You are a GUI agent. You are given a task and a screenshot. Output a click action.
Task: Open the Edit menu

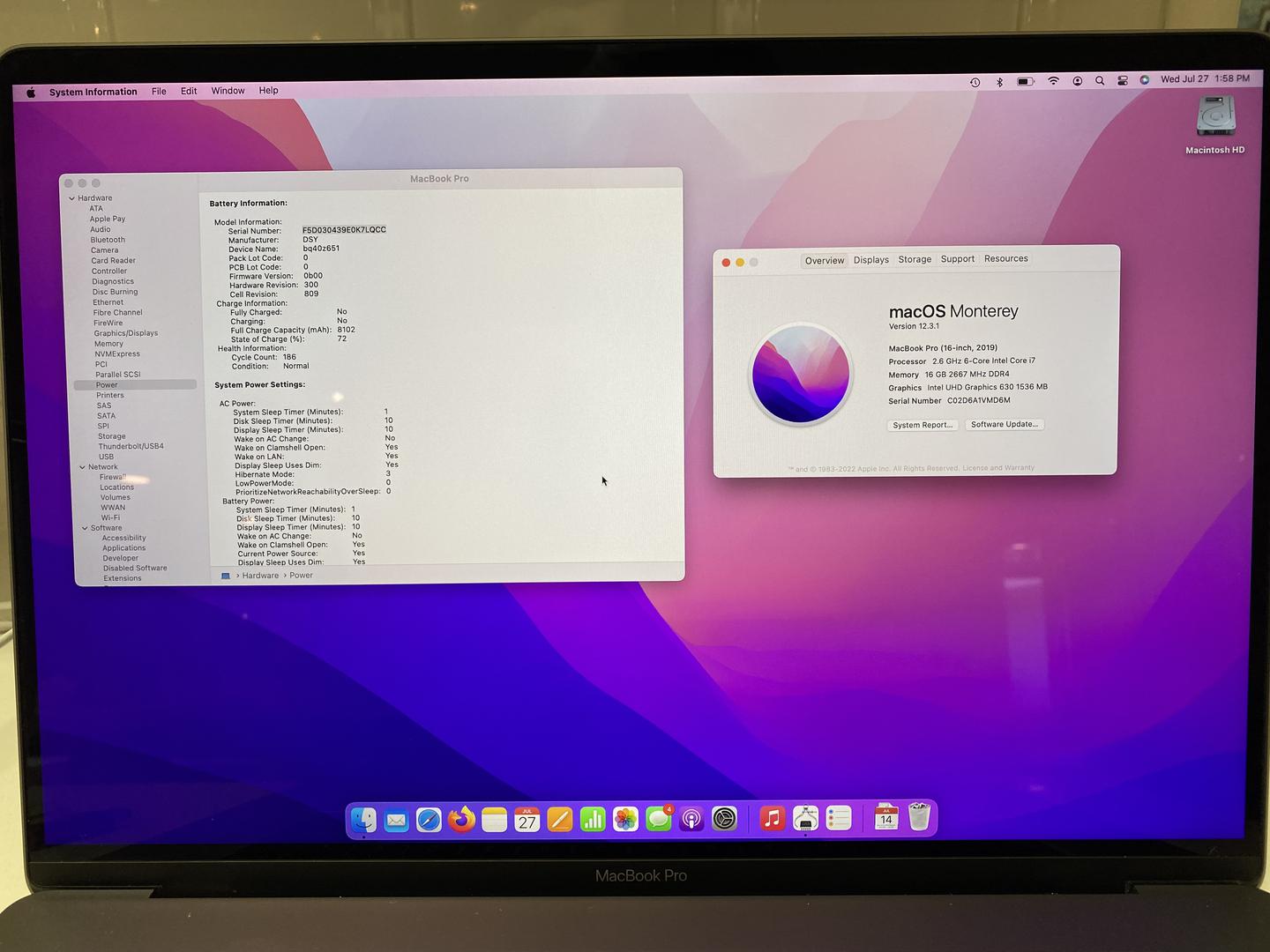[x=189, y=91]
